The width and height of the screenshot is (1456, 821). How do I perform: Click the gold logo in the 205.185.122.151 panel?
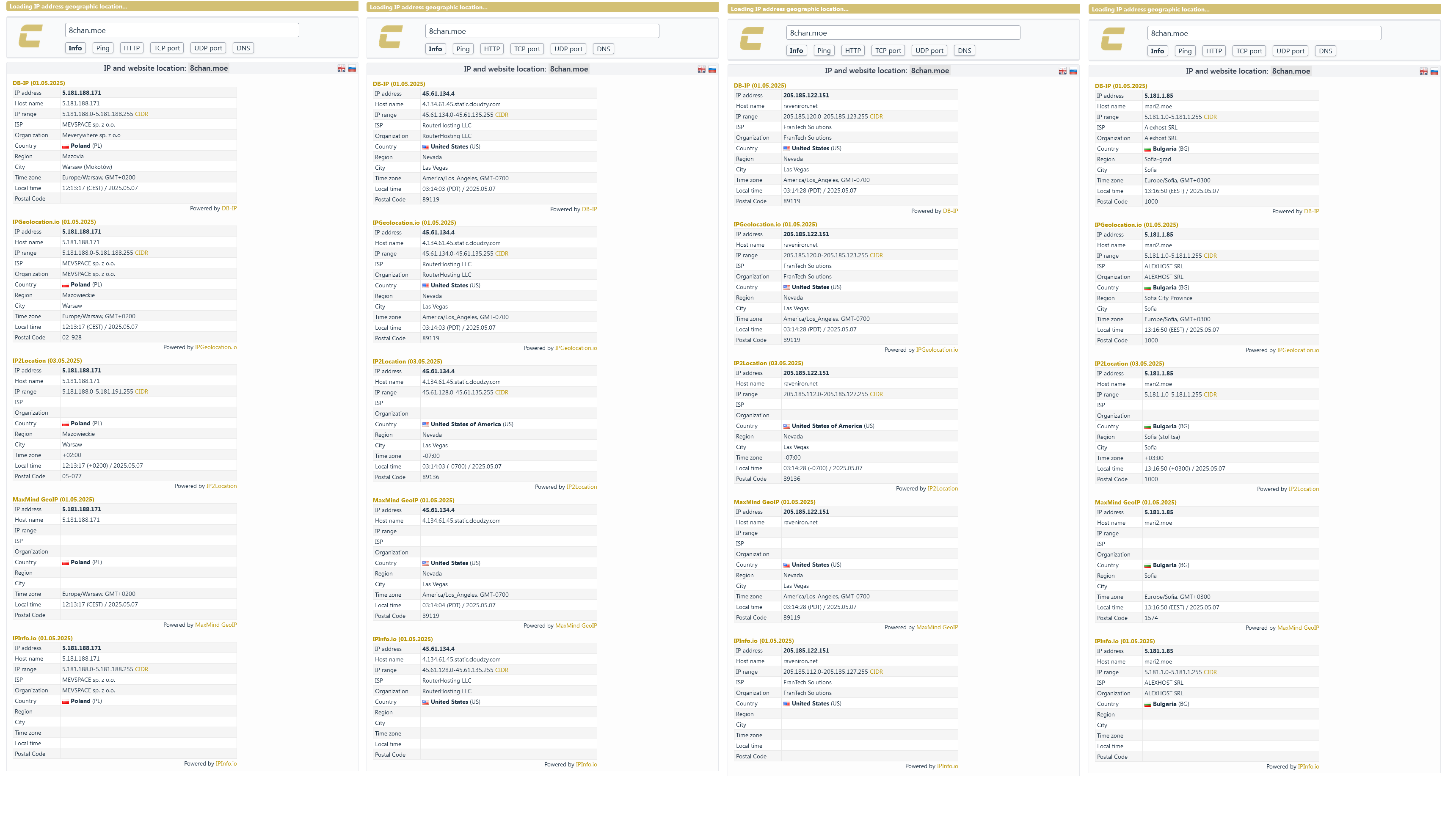752,39
